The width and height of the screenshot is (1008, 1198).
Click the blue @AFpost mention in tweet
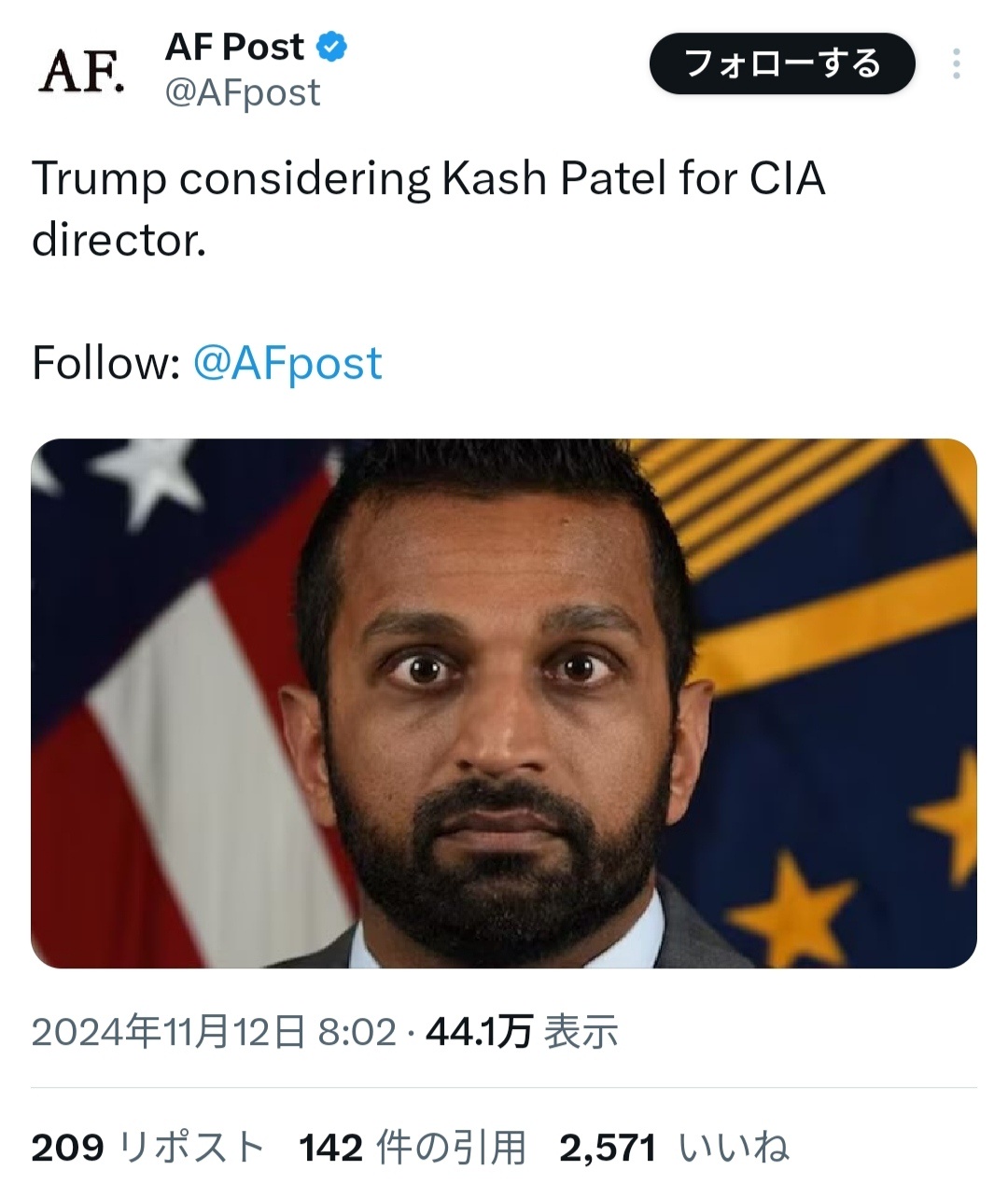tap(287, 363)
